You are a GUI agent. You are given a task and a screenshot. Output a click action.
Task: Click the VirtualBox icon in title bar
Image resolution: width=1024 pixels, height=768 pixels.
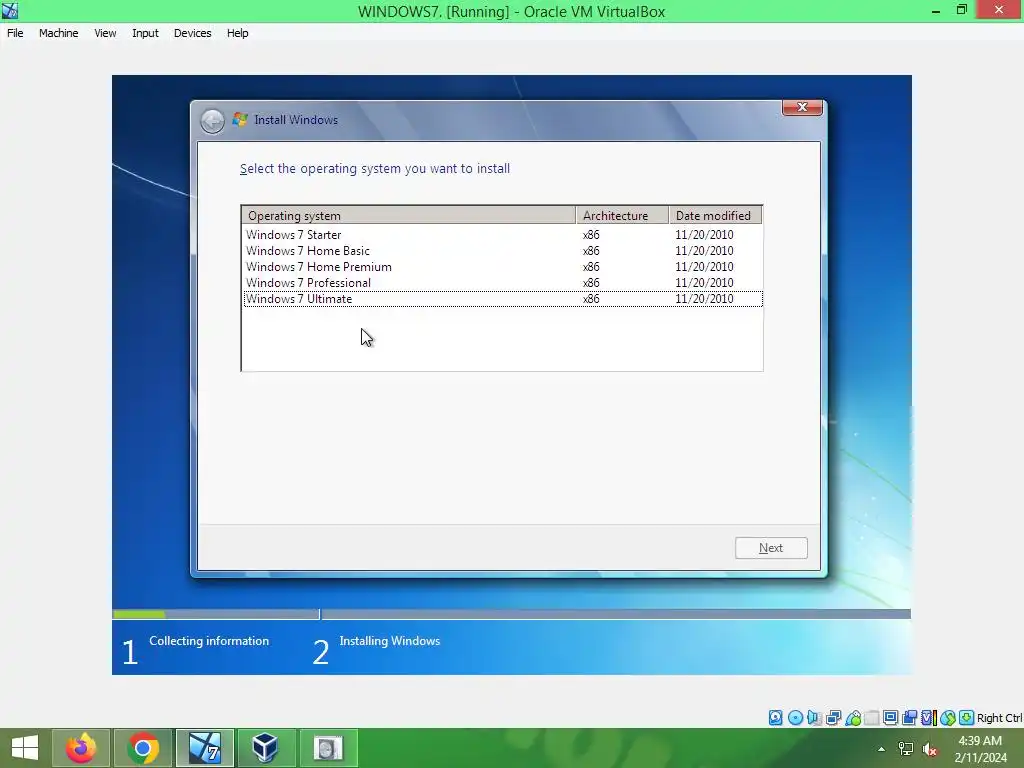(10, 10)
